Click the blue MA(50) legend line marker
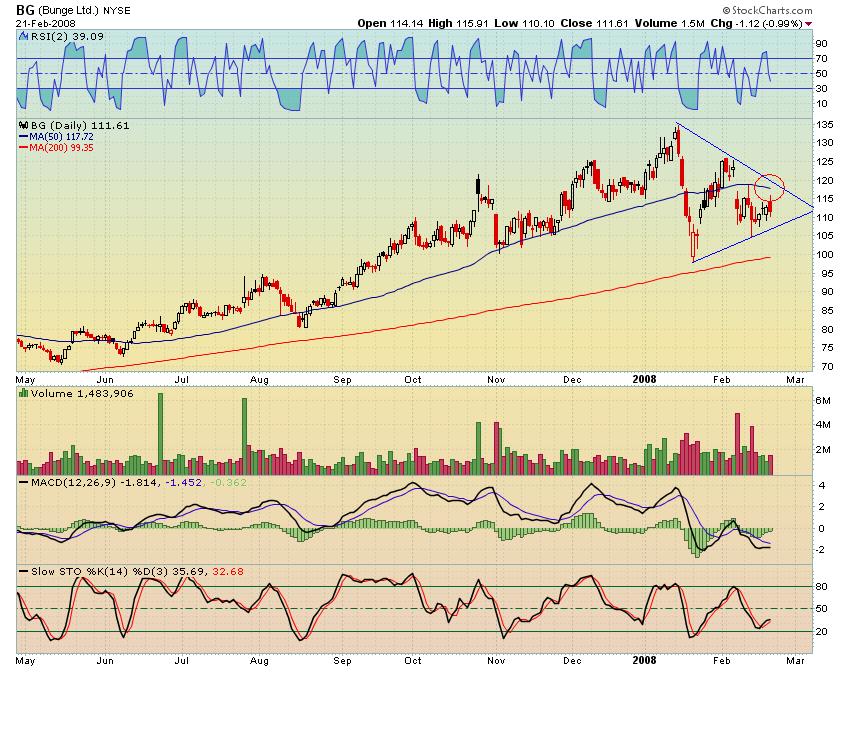Screen dimensions: 850x742 [x=23, y=137]
